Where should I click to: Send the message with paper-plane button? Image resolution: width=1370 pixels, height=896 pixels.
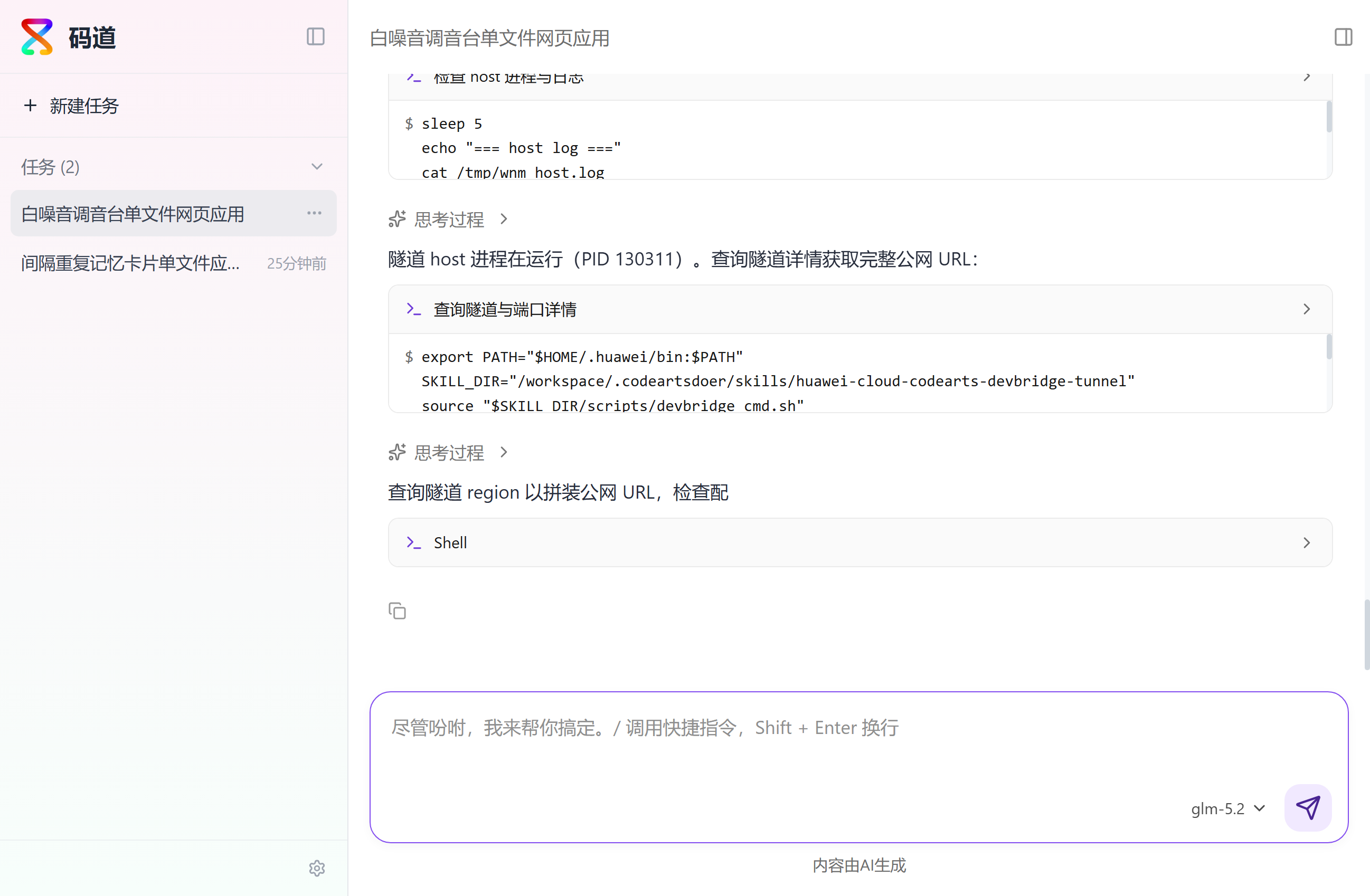pyautogui.click(x=1308, y=807)
